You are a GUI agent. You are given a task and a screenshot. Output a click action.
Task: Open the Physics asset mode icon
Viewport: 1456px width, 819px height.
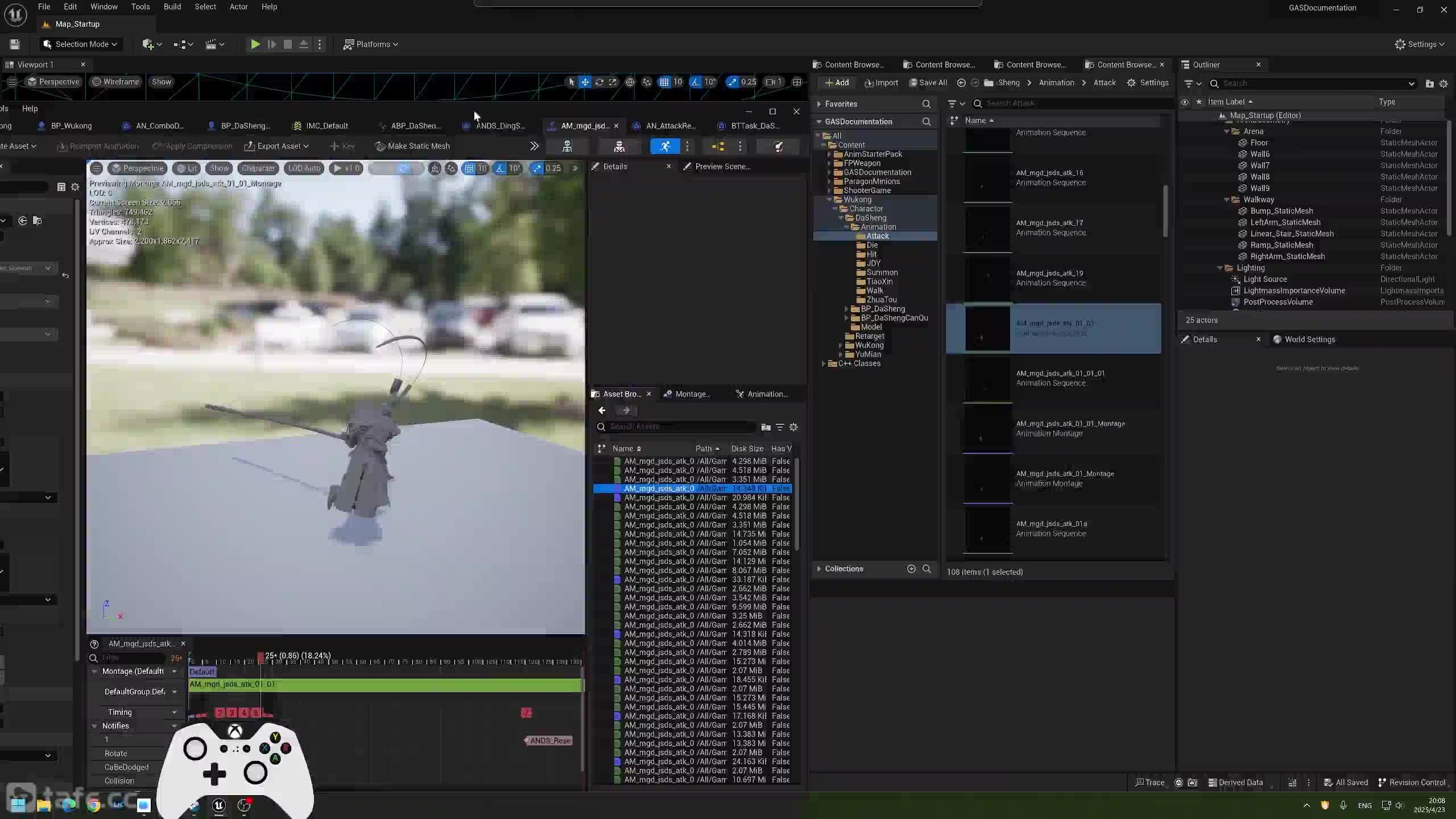(x=779, y=147)
